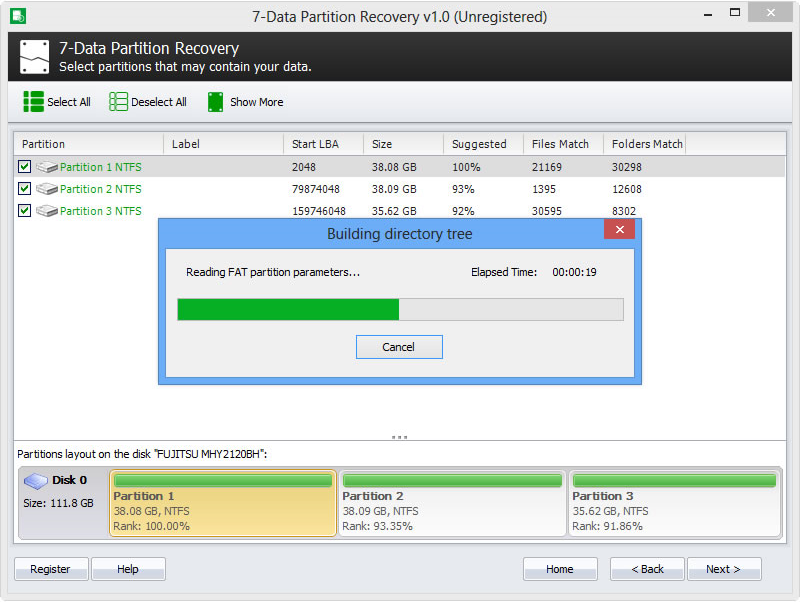Click the Partition 3 NTFS row name
This screenshot has height=602, width=800.
click(101, 211)
